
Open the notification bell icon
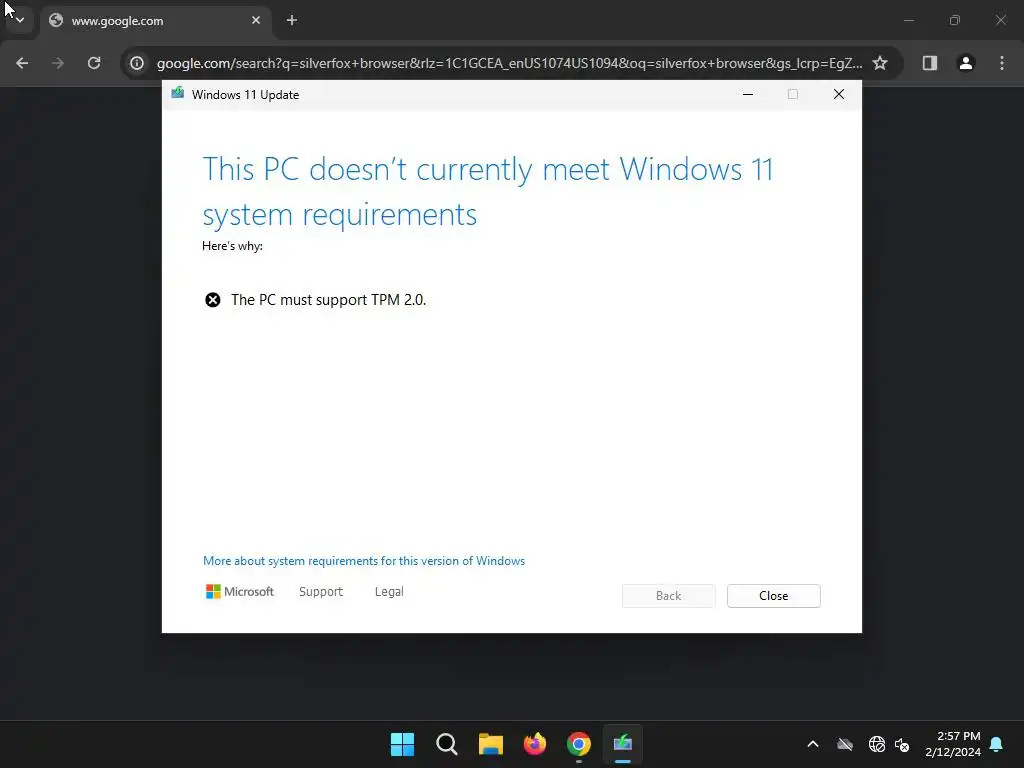[x=997, y=744]
